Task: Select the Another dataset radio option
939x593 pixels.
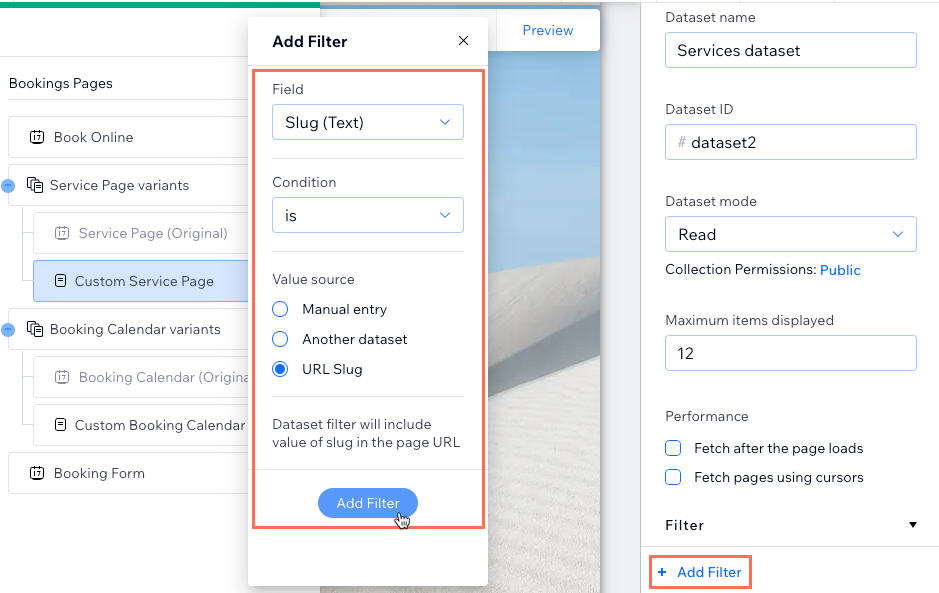Action: pyautogui.click(x=280, y=339)
